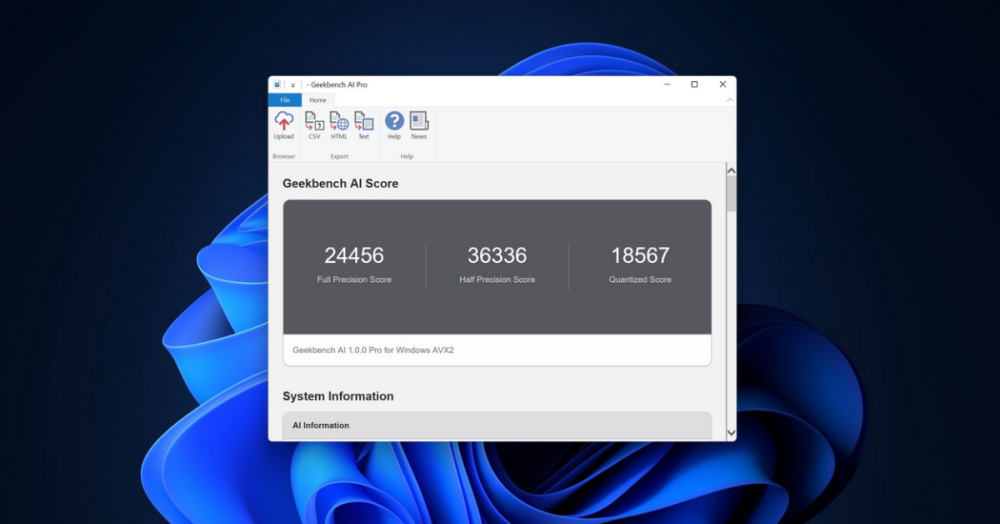Open the Customize Quick Access Toolbar dropdown
Viewport: 1000px width, 524px height.
coord(293,85)
